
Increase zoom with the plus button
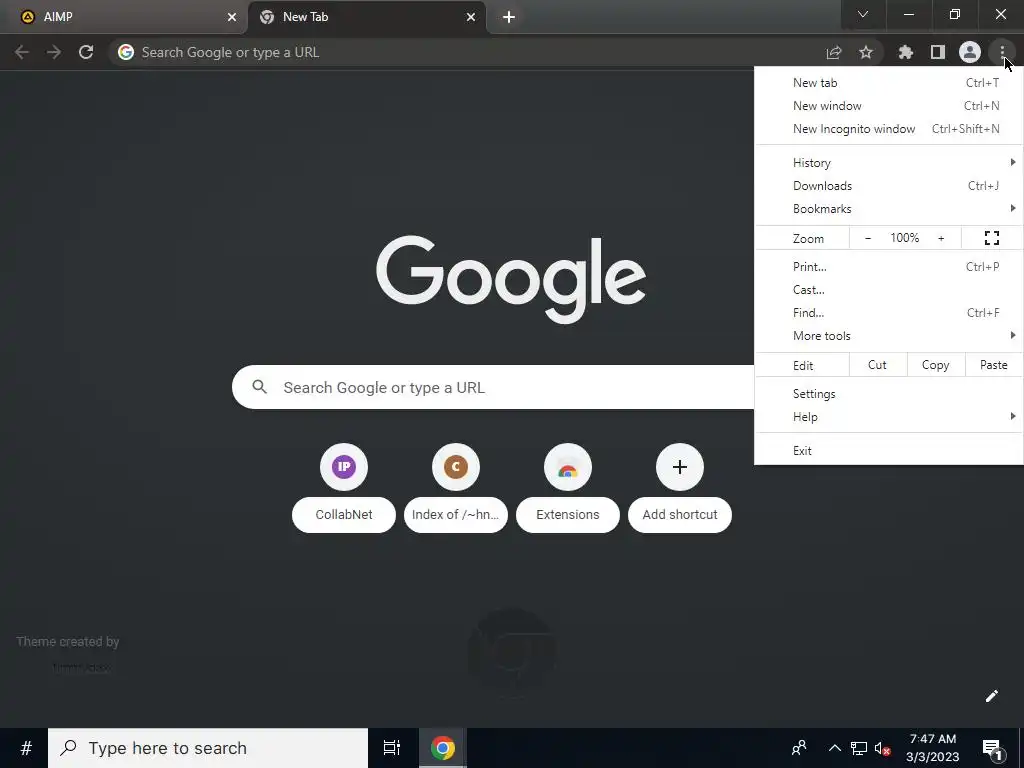(x=941, y=238)
